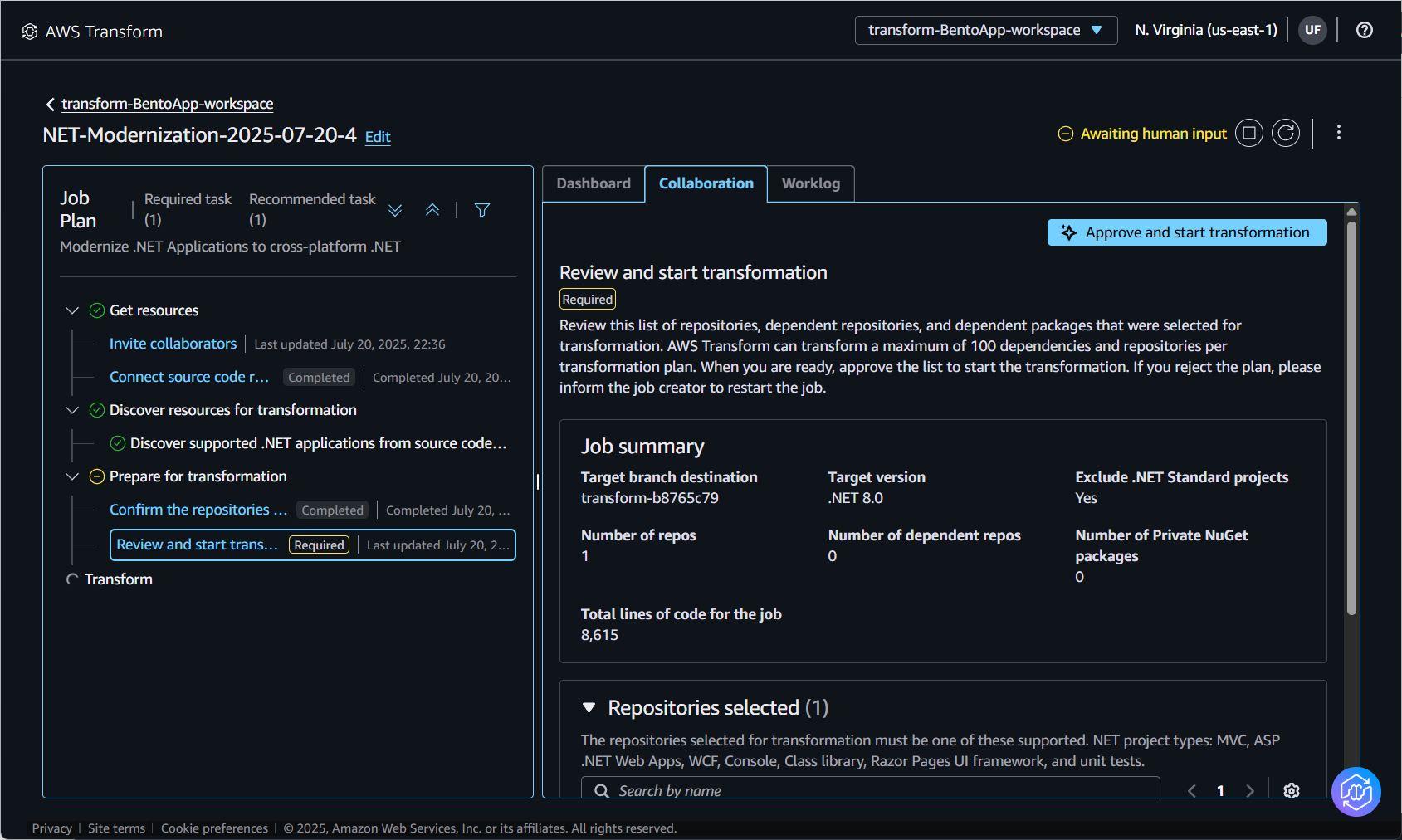The height and width of the screenshot is (840, 1402).
Task: Select the Transform step in job plan
Action: pos(119,579)
